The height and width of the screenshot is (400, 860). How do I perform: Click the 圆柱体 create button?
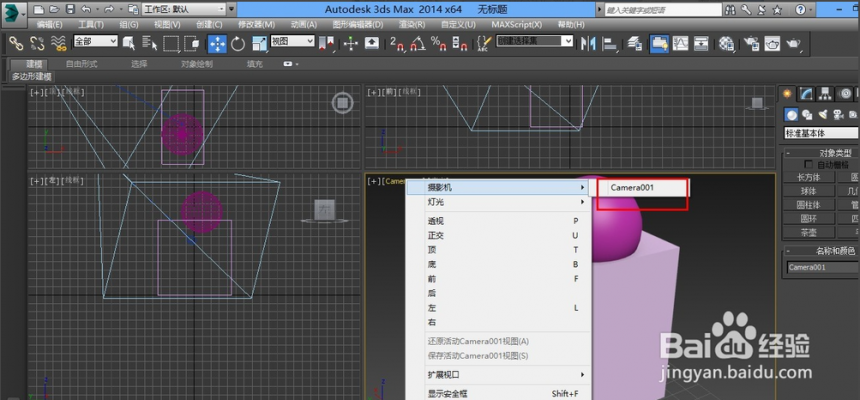(809, 205)
